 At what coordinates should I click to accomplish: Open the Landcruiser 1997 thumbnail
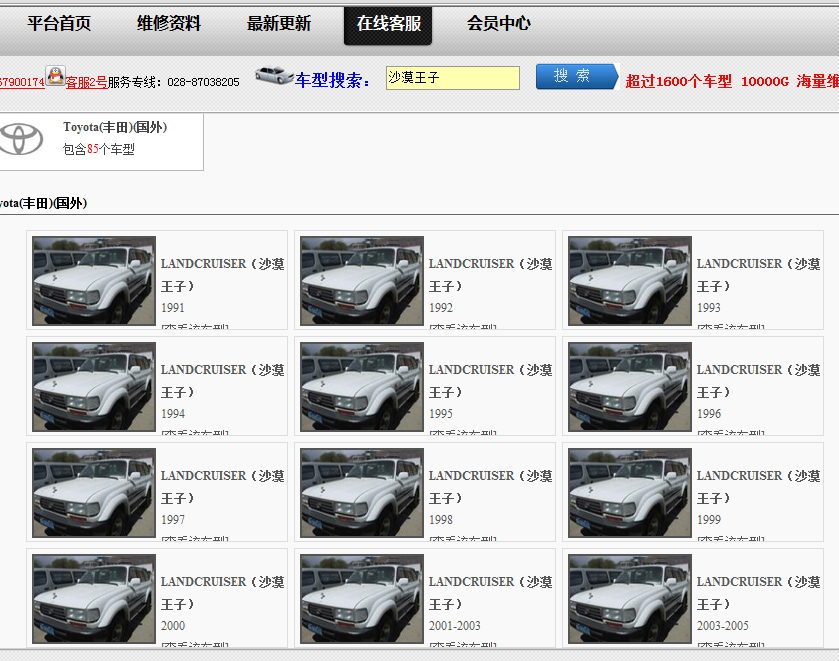(94, 493)
